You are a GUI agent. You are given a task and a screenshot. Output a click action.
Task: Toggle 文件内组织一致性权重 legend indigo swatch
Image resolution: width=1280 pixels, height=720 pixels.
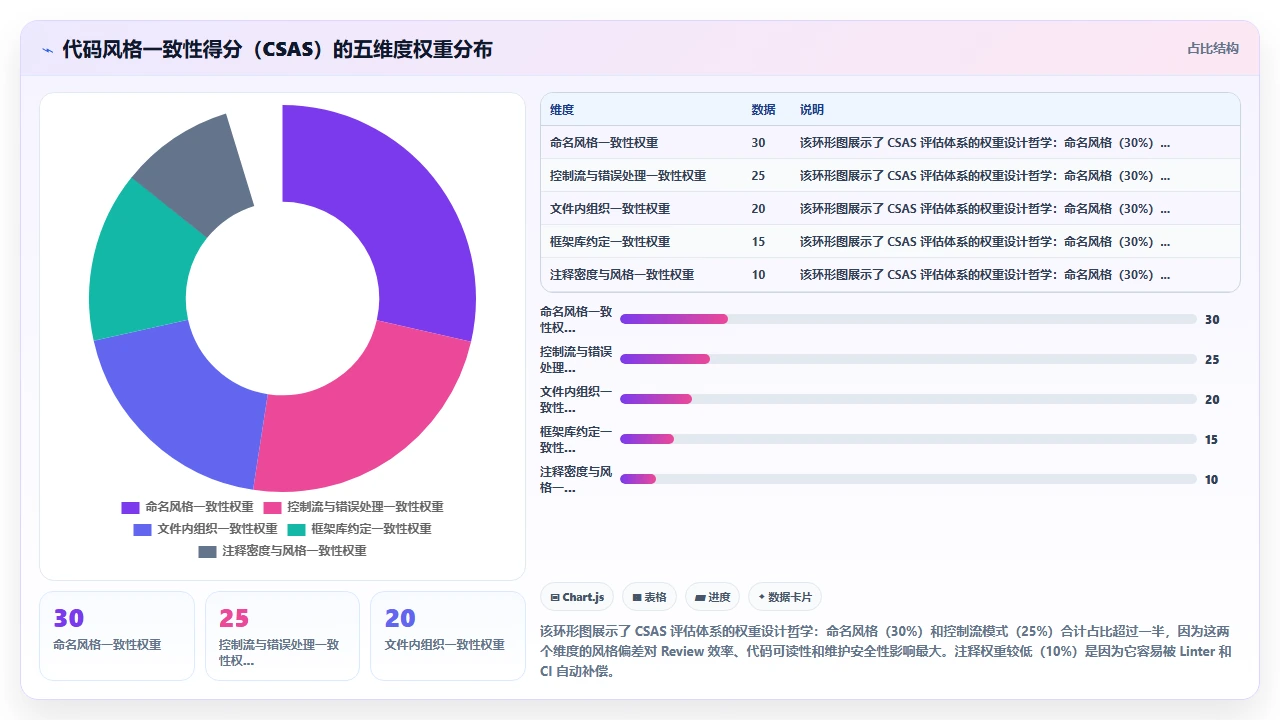coord(142,529)
